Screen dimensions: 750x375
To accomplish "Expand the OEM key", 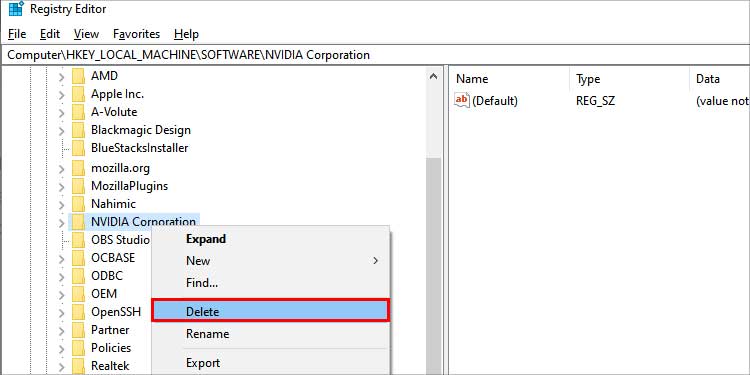I will point(61,295).
